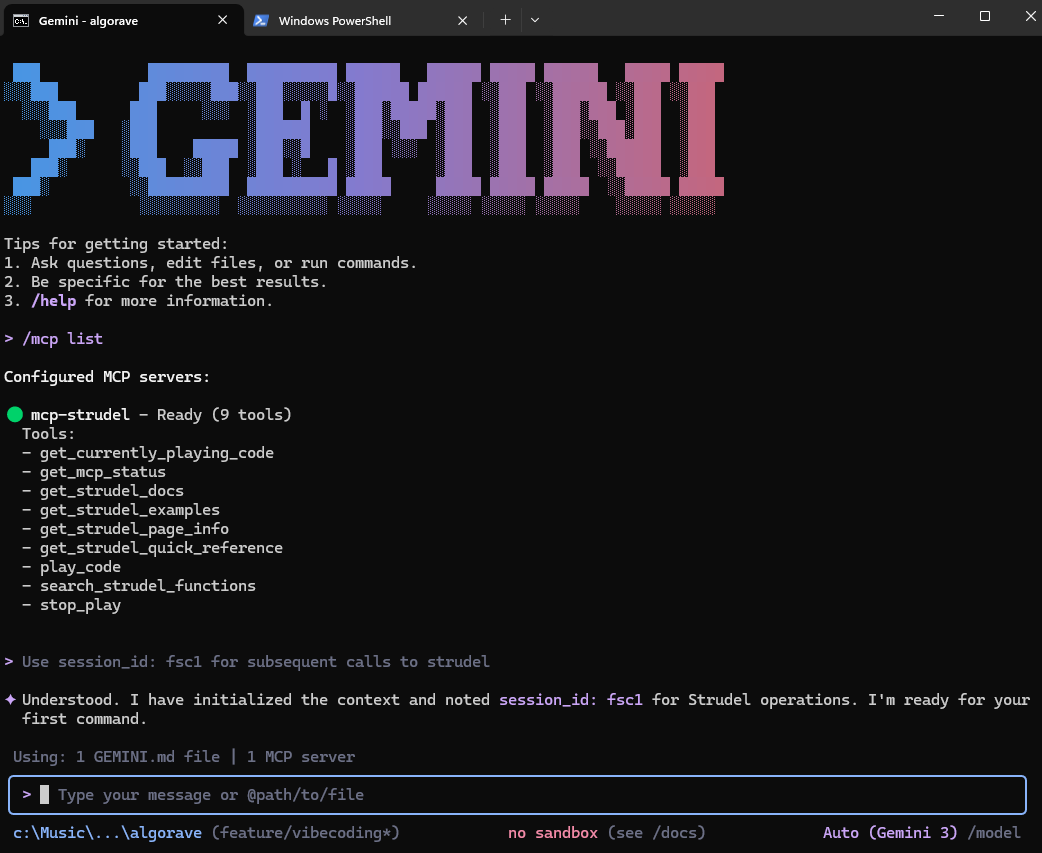
Task: Click the 'Tools:' label under mcp-strudel
Action: click(49, 434)
